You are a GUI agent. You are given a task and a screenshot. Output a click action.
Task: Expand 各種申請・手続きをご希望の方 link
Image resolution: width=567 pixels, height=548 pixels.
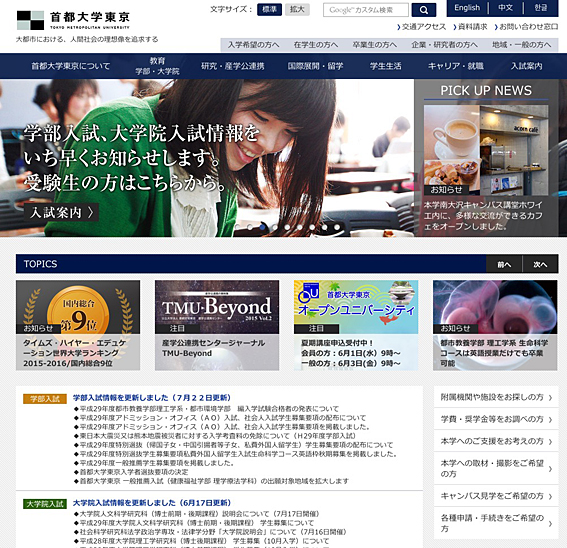pos(496,523)
